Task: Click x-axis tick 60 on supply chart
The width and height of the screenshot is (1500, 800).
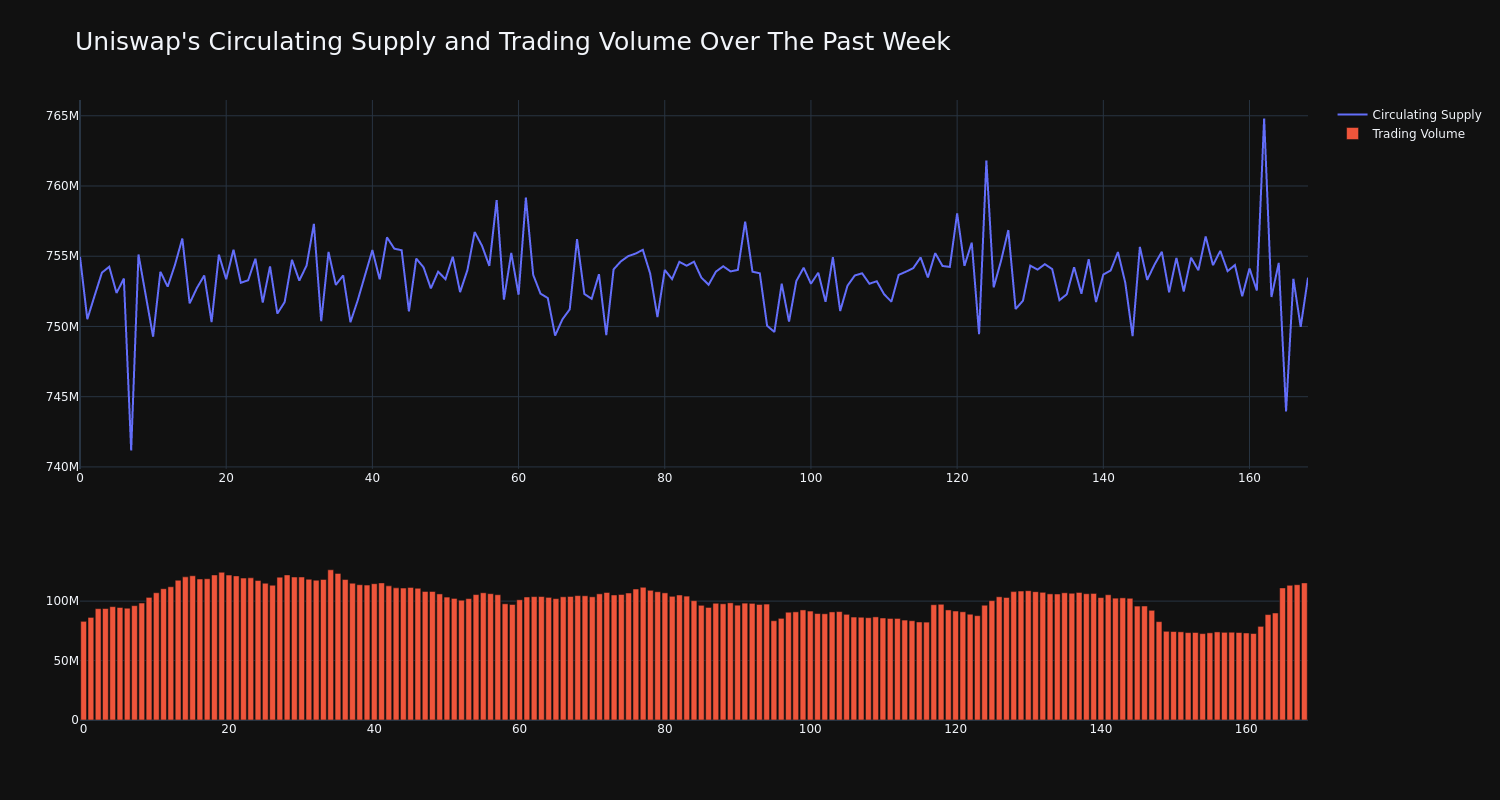Action: pyautogui.click(x=518, y=479)
